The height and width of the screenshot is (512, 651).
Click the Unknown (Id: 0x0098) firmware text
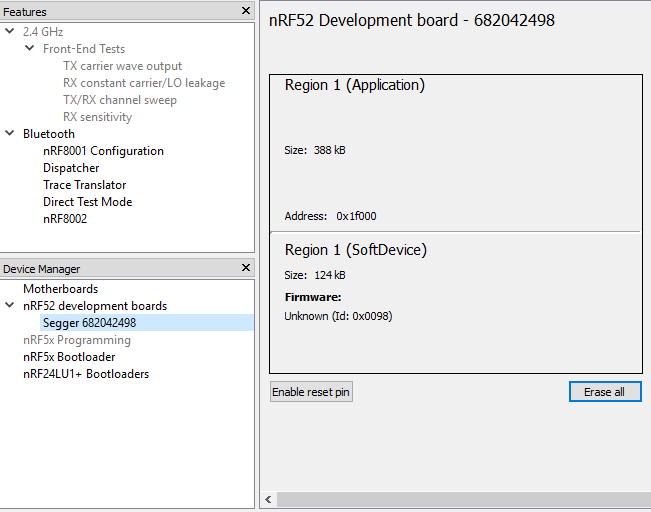coord(338,316)
